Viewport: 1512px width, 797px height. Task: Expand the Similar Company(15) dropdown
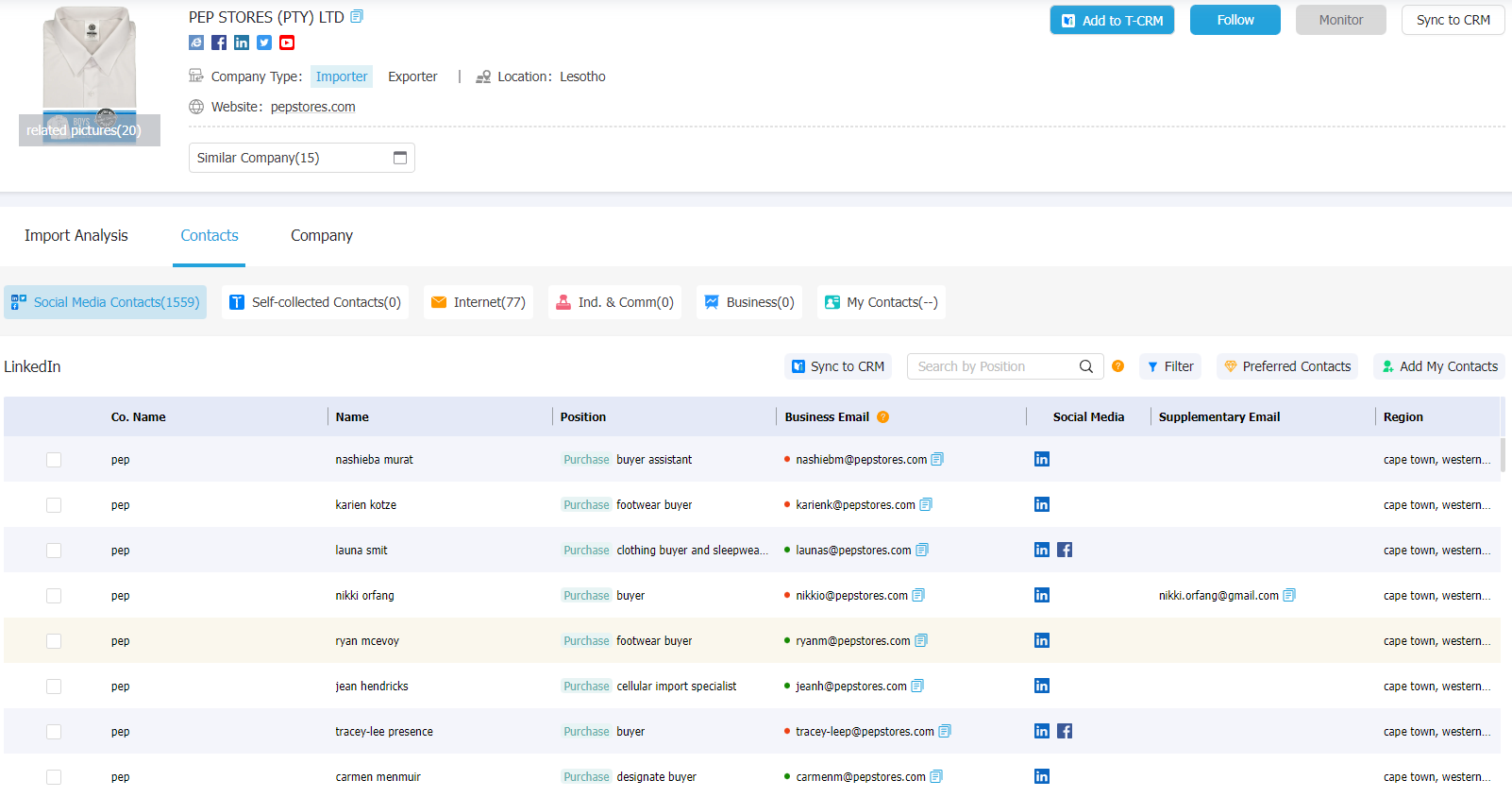(302, 158)
